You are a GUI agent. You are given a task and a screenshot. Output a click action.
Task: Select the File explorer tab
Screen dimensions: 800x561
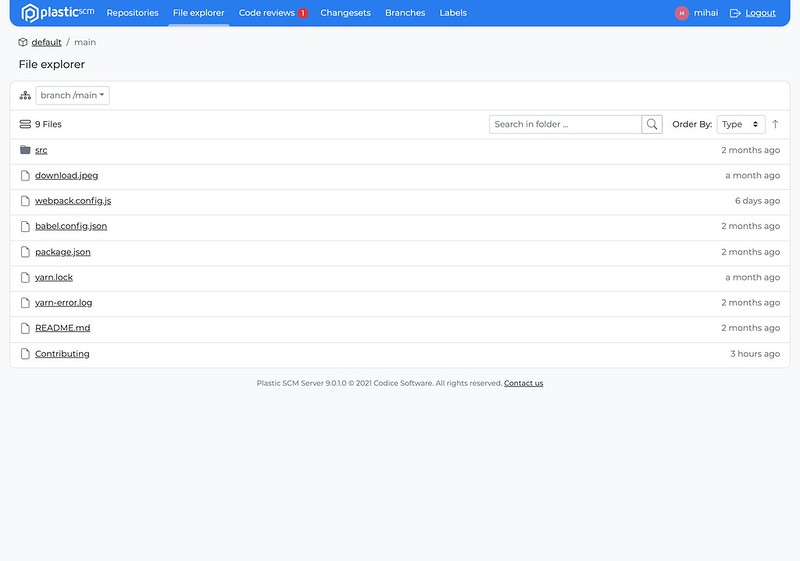click(x=198, y=13)
